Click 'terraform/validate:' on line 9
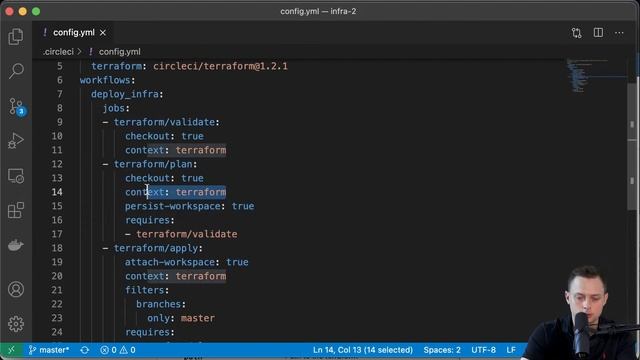The image size is (640, 360). coord(167,122)
